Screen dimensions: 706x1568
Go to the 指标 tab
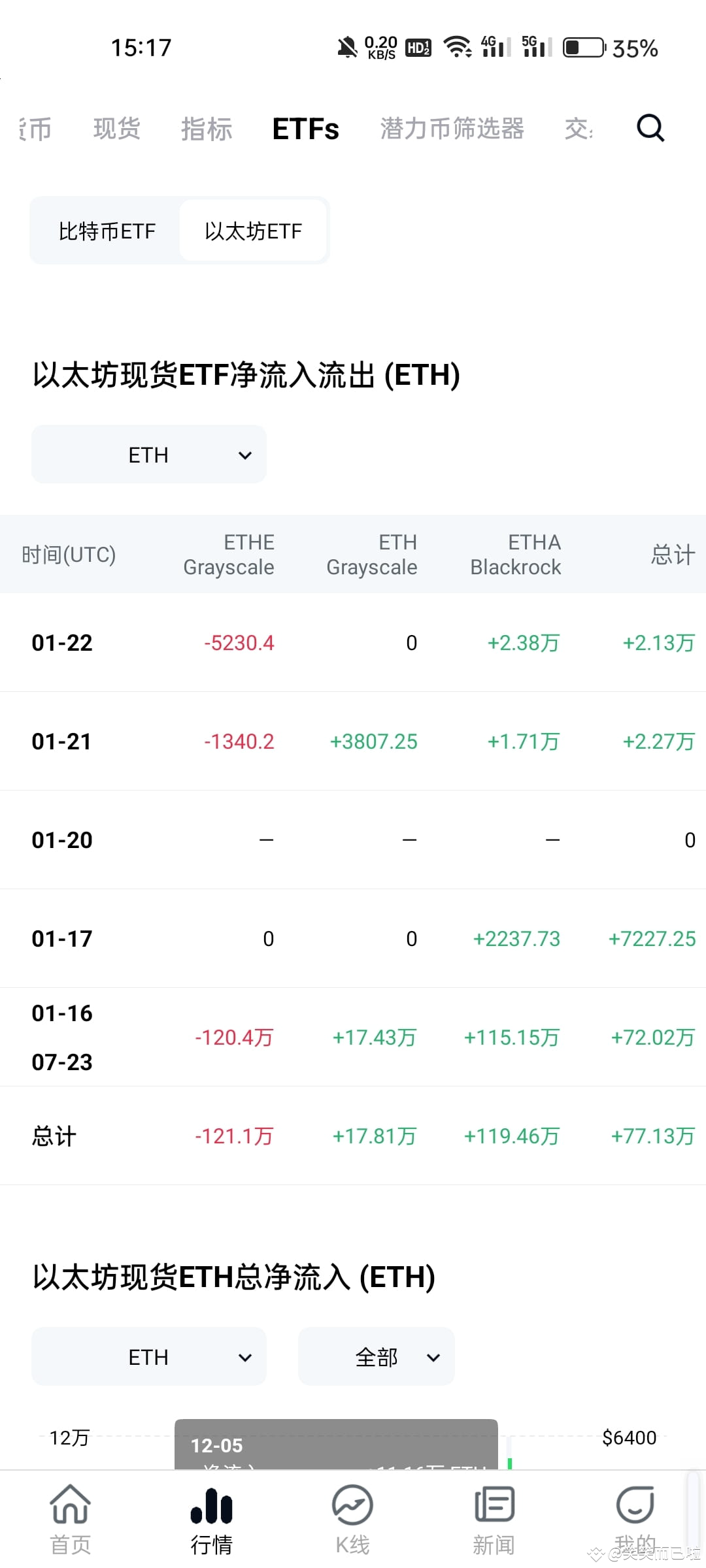point(207,129)
